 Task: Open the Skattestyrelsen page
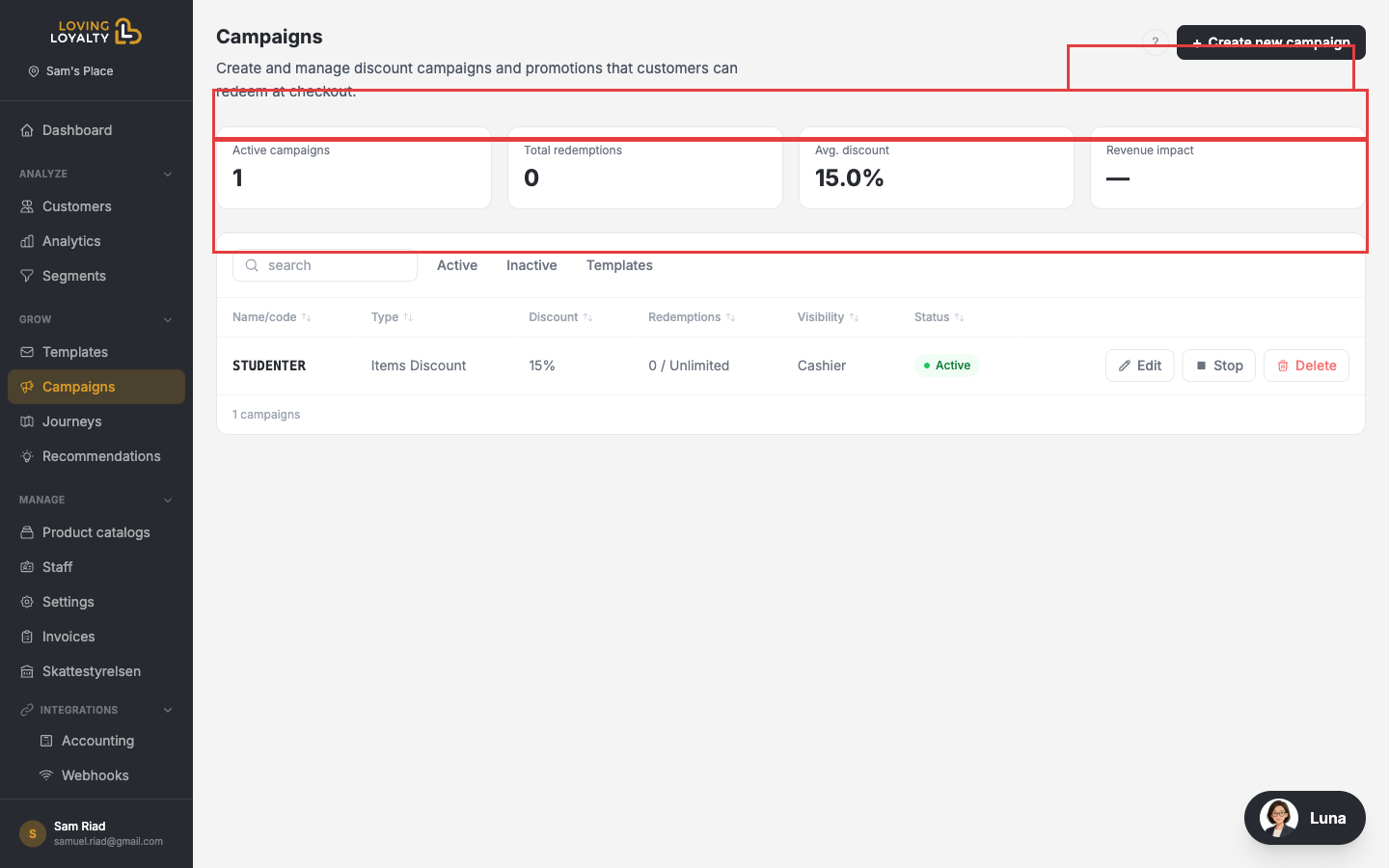click(96, 671)
